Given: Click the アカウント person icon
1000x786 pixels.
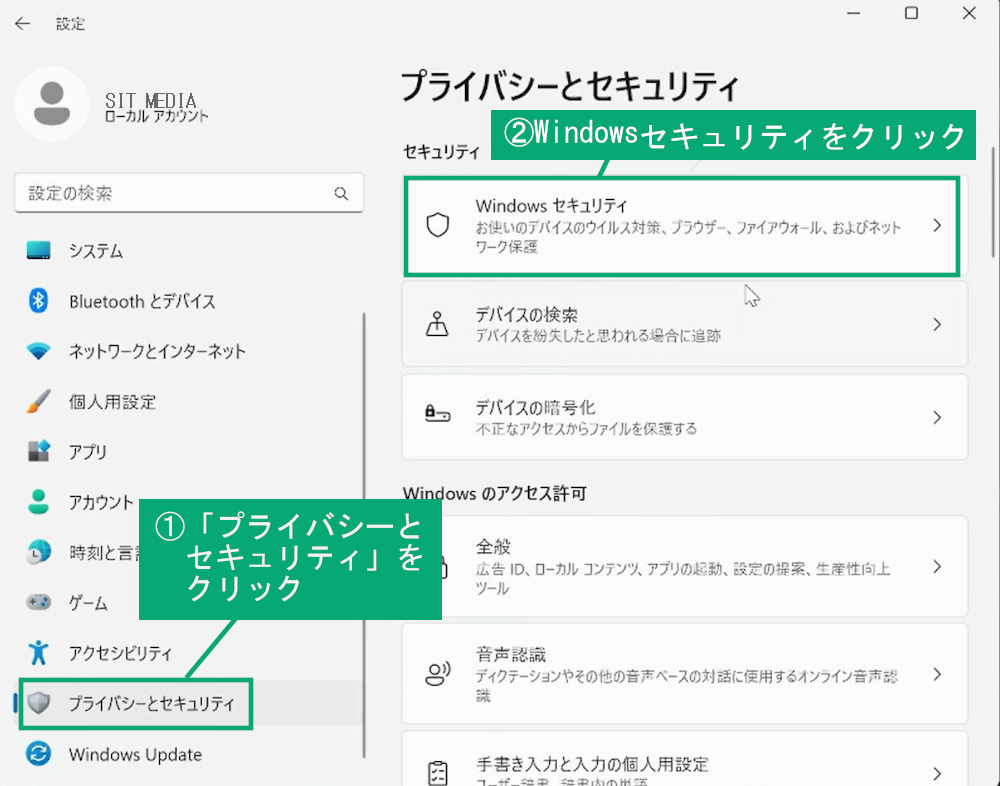Looking at the screenshot, I should coord(38,501).
